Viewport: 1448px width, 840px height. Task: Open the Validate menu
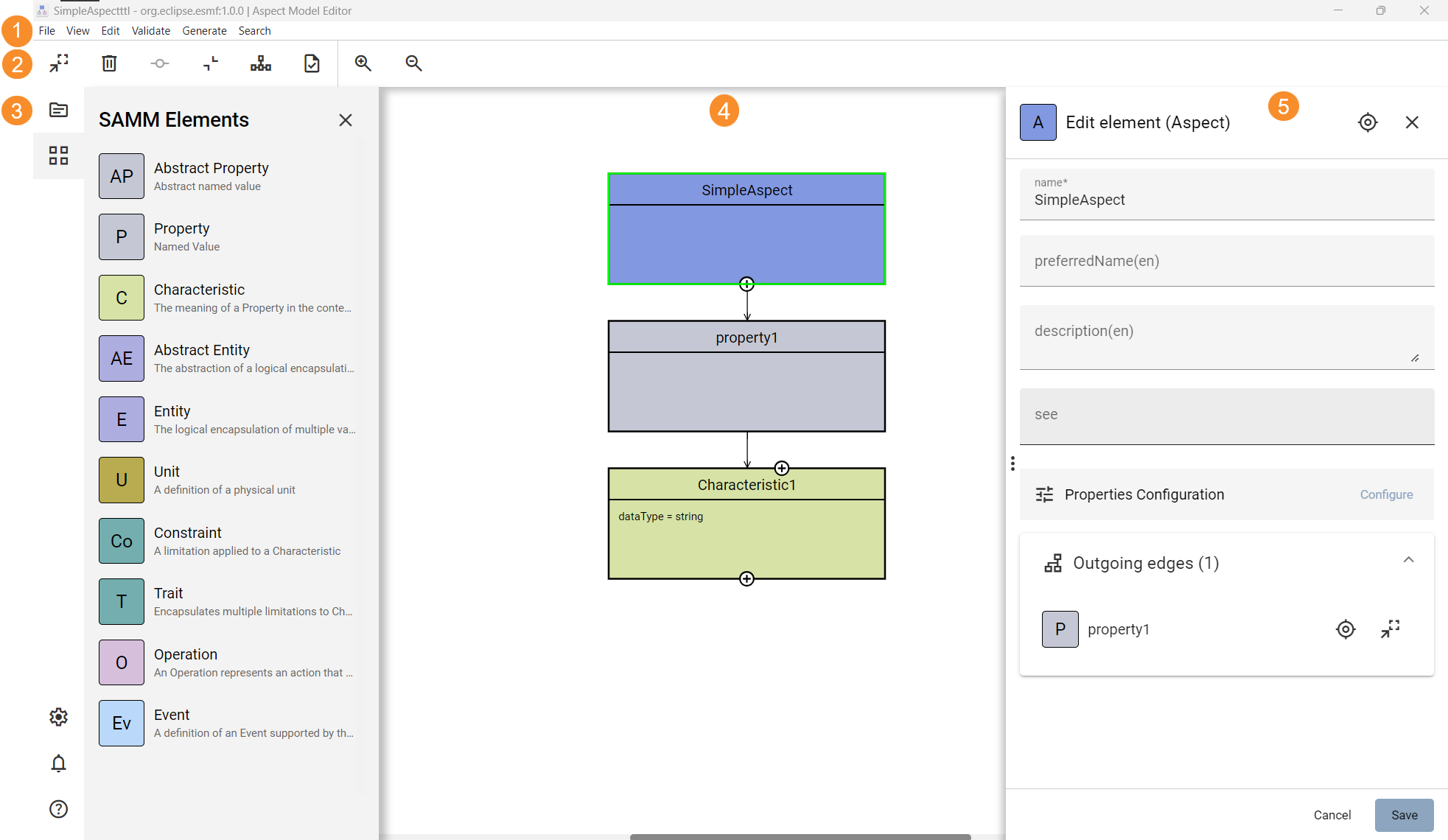pos(150,31)
